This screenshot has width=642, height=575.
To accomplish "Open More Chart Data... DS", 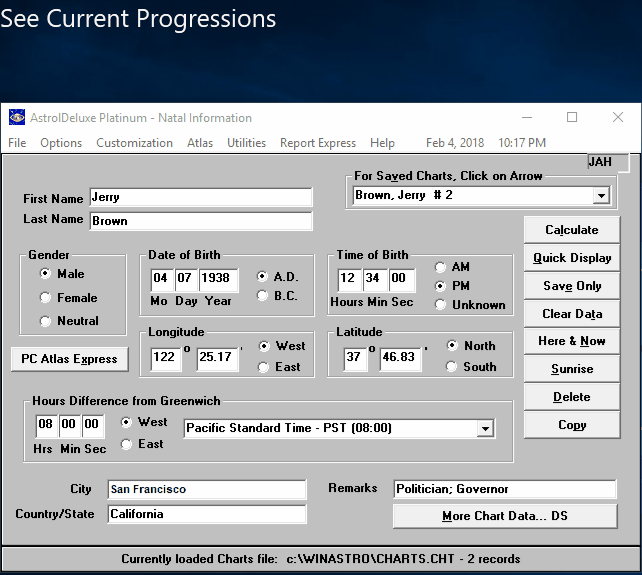I will click(504, 516).
